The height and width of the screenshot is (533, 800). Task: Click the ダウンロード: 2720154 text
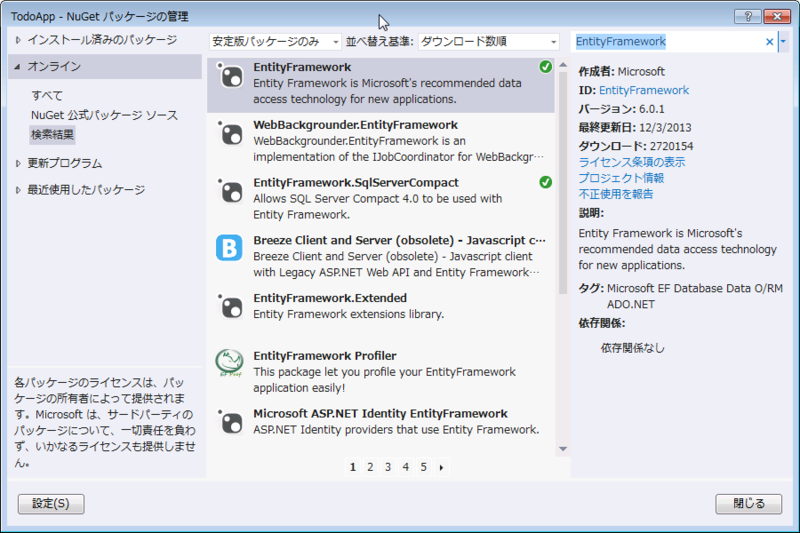[636, 146]
